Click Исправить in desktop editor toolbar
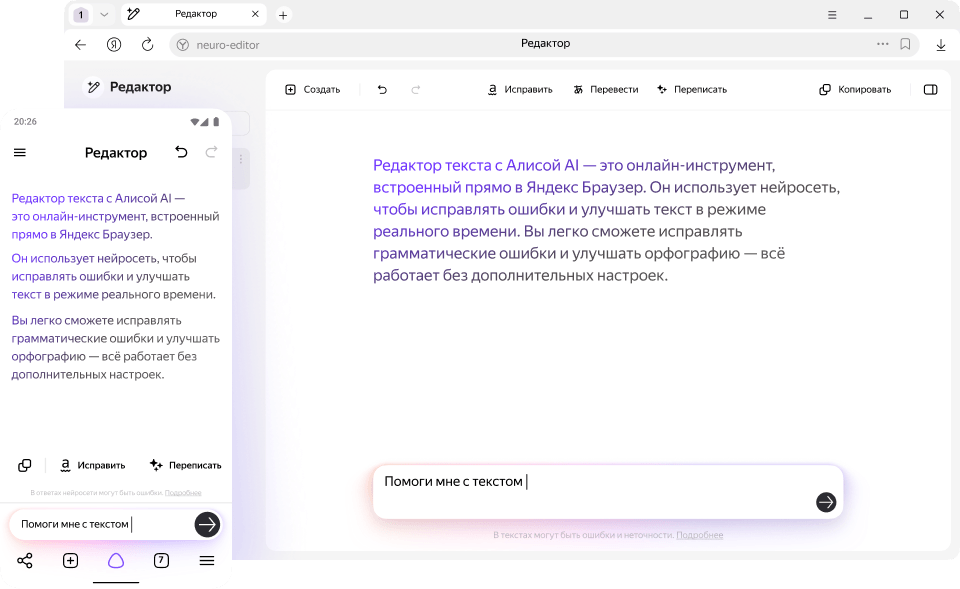This screenshot has height=589, width=960. tap(520, 89)
